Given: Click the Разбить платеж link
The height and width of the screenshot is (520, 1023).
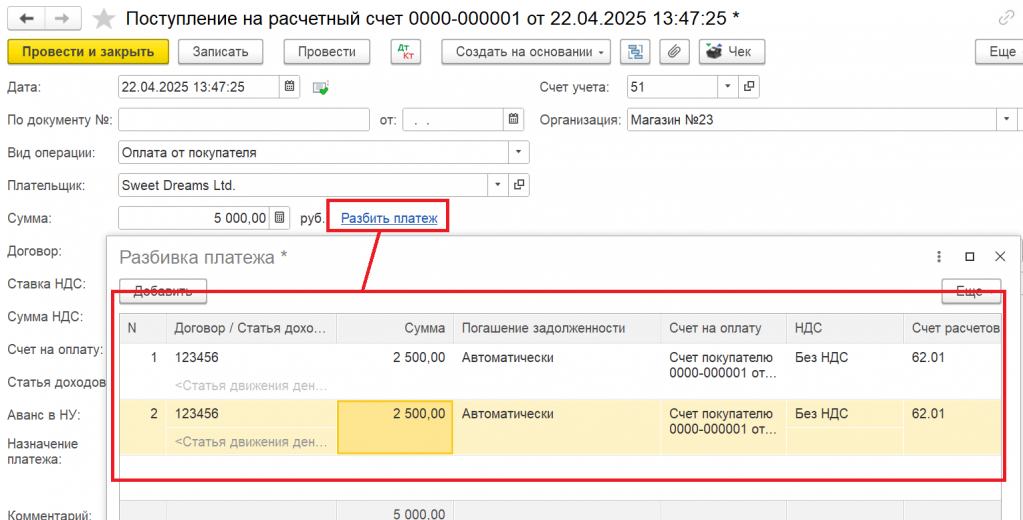Looking at the screenshot, I should pos(389,219).
